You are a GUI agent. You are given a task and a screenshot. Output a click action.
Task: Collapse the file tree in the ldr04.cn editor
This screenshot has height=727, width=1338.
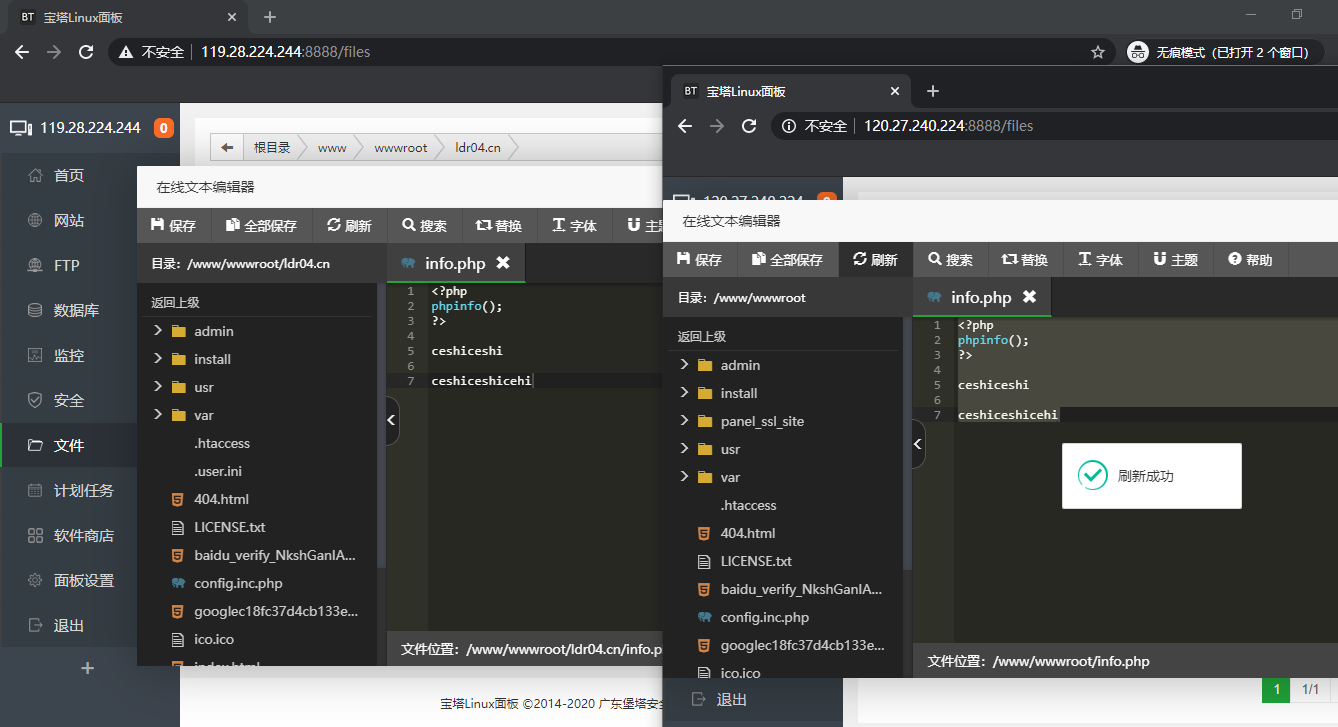point(392,420)
